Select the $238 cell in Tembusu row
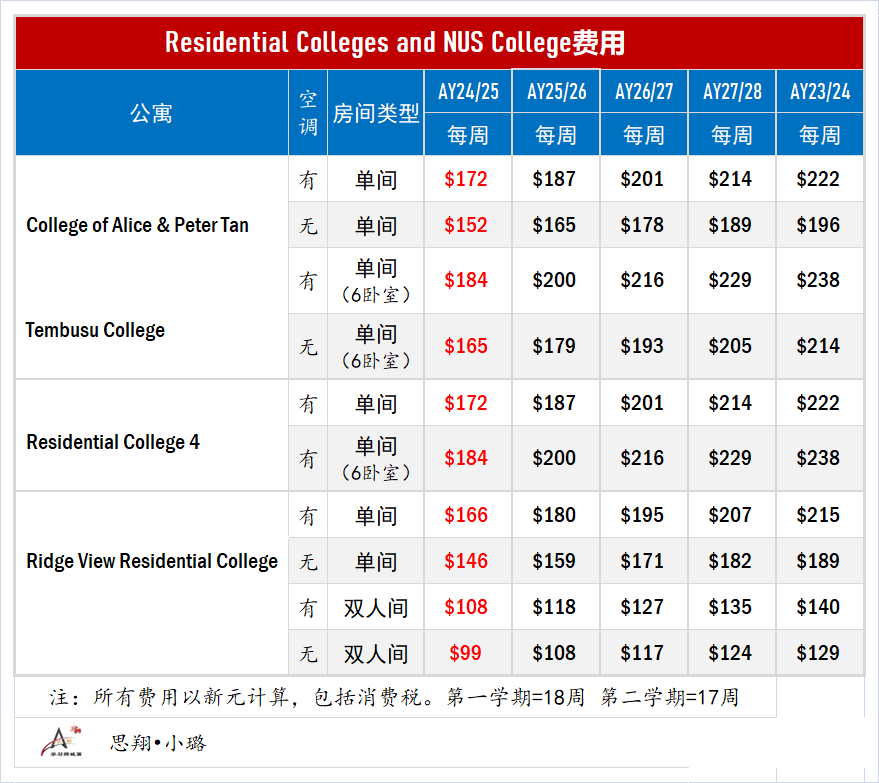This screenshot has height=783, width=879. [818, 280]
